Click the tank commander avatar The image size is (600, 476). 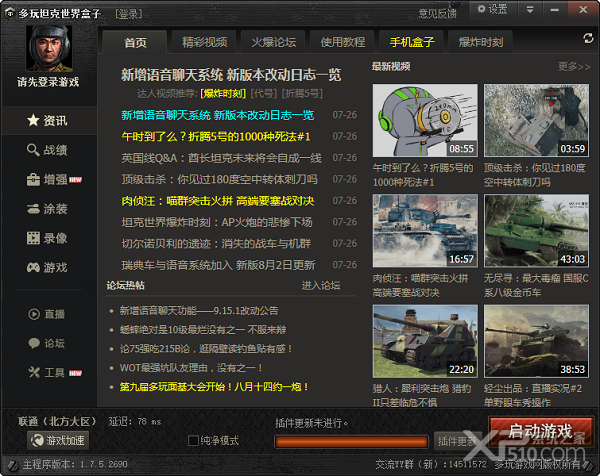click(49, 48)
